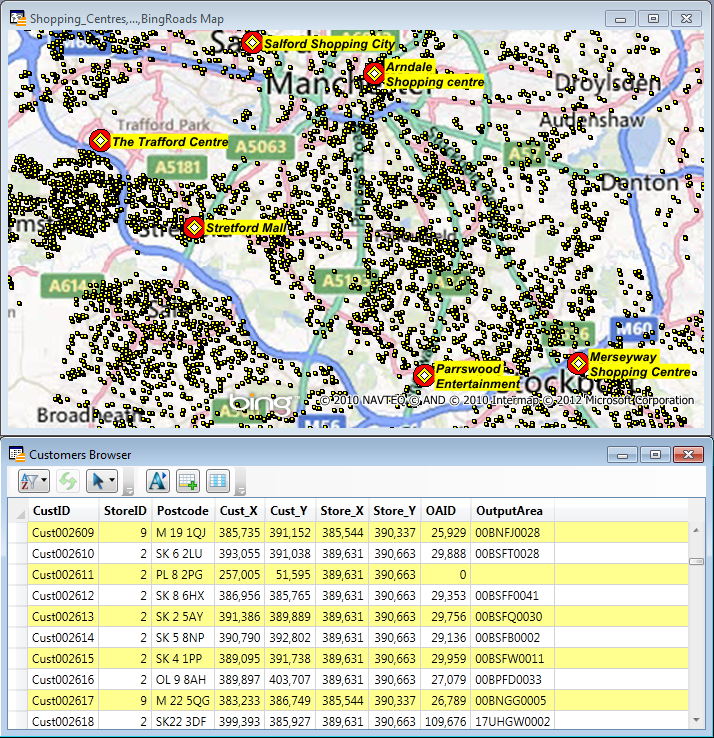Click the browser scrollbar up arrow

point(696,530)
